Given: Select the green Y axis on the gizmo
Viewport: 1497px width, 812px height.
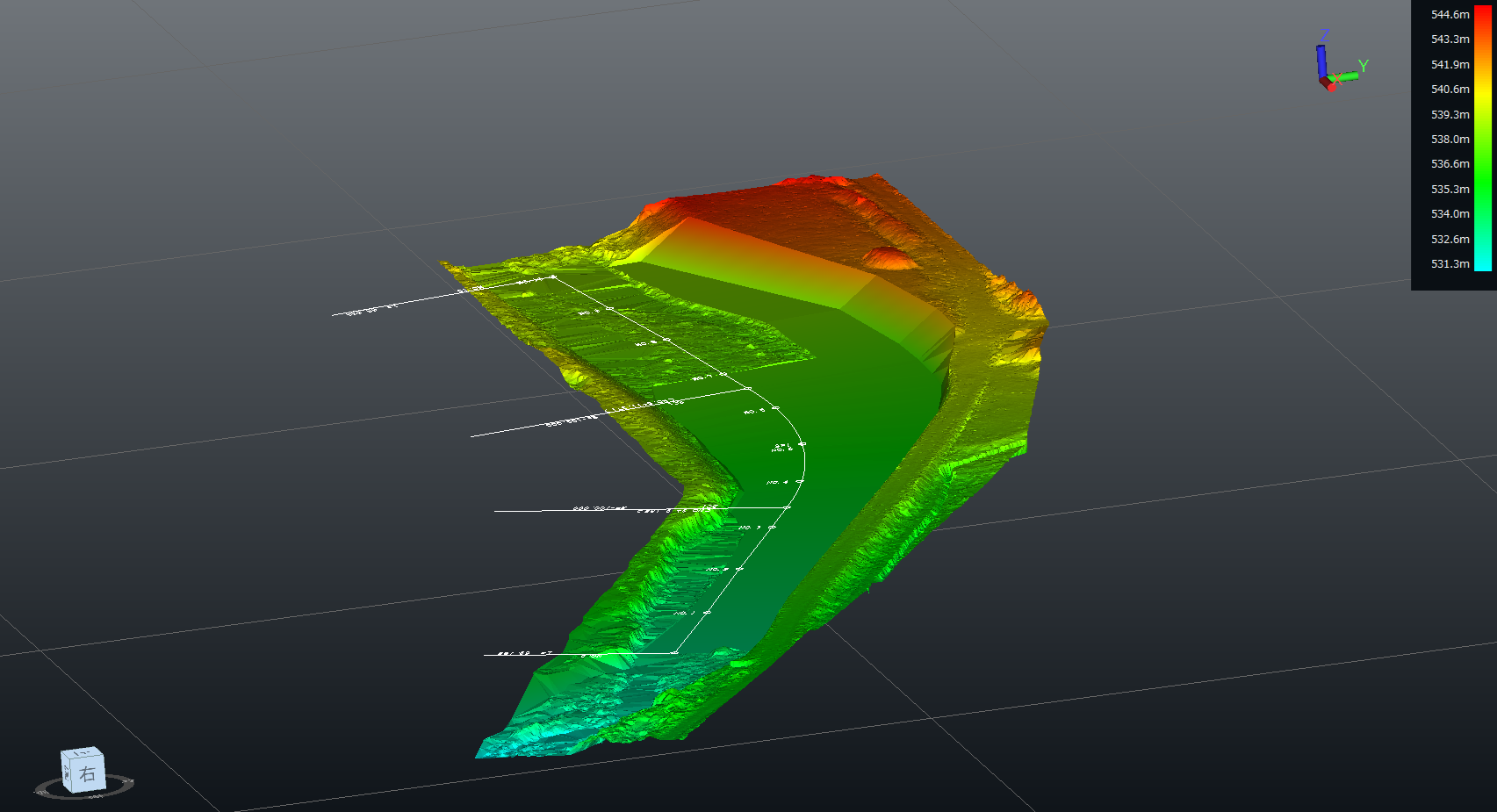Looking at the screenshot, I should (x=1348, y=75).
